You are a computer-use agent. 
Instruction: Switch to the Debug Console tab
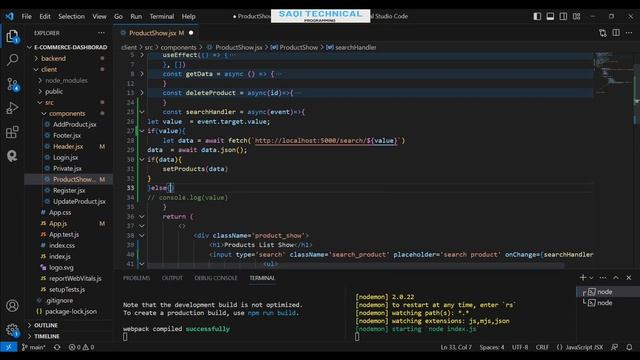tap(216, 278)
